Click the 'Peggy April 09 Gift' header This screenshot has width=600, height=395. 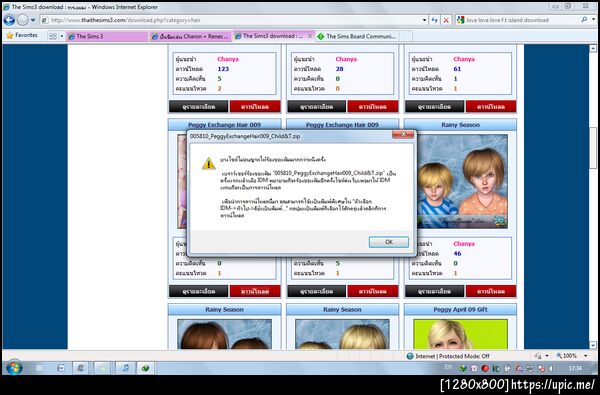460,309
